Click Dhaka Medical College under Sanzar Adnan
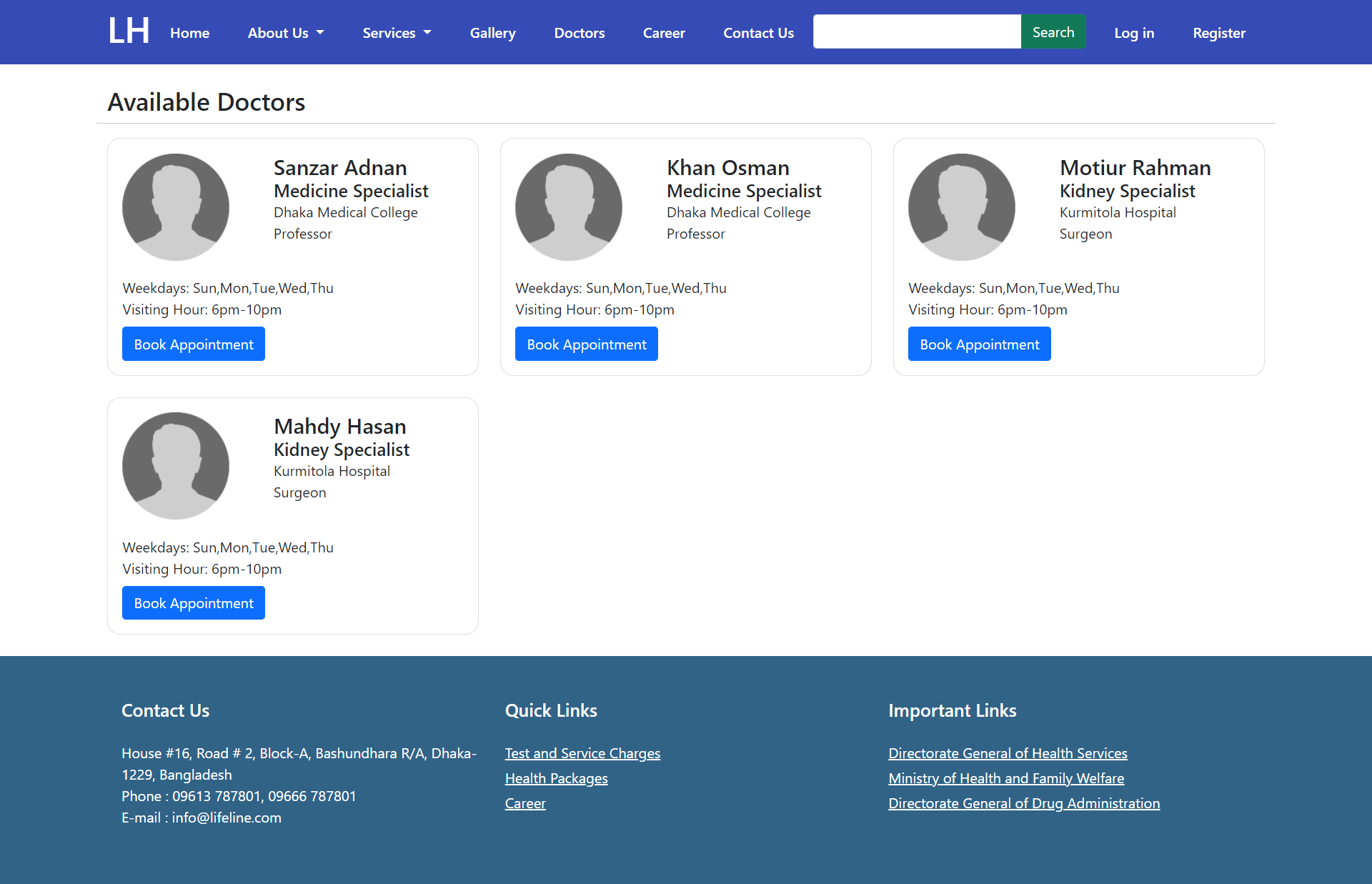 (345, 212)
